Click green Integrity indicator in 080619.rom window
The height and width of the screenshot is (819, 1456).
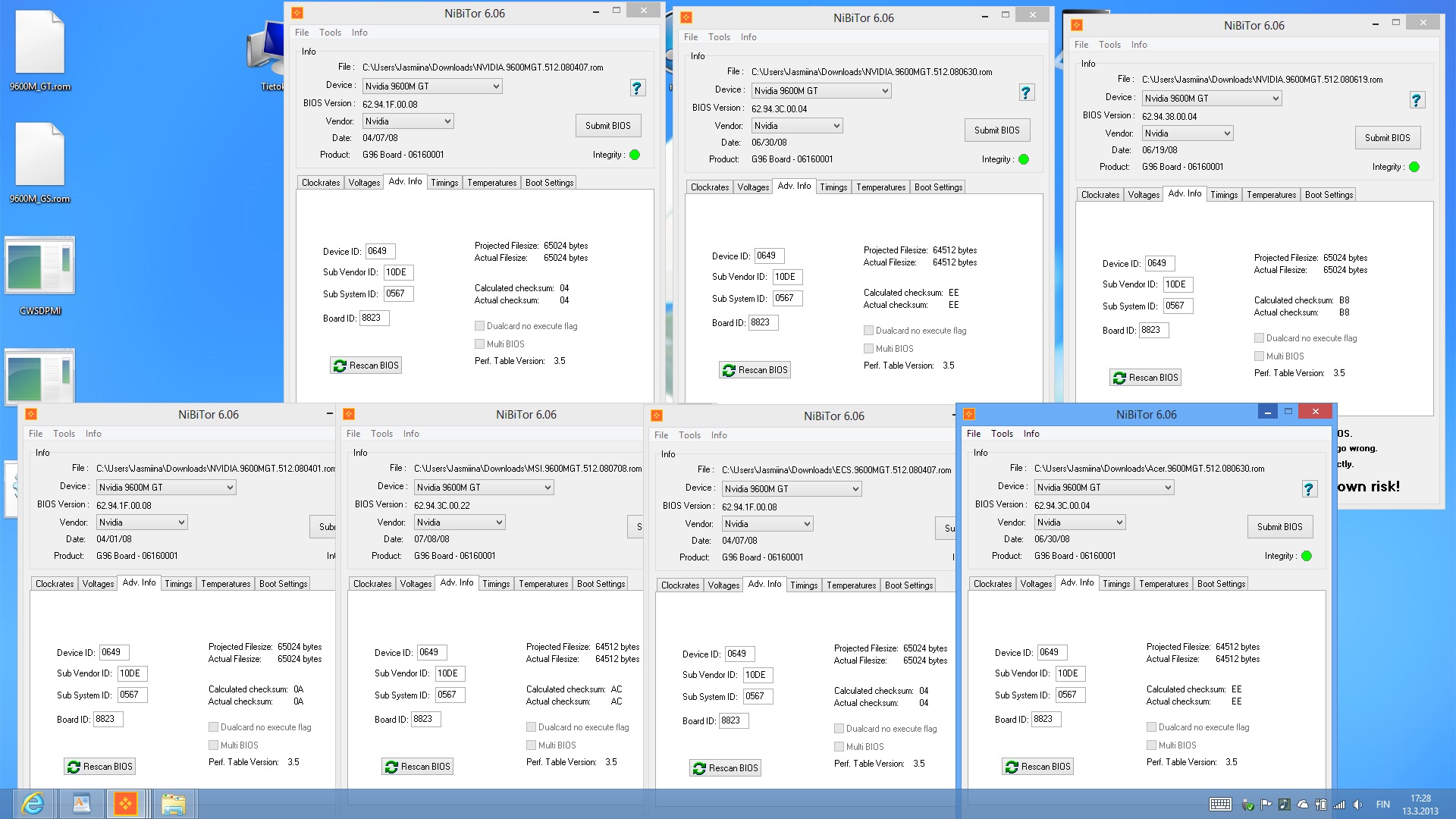[1414, 167]
